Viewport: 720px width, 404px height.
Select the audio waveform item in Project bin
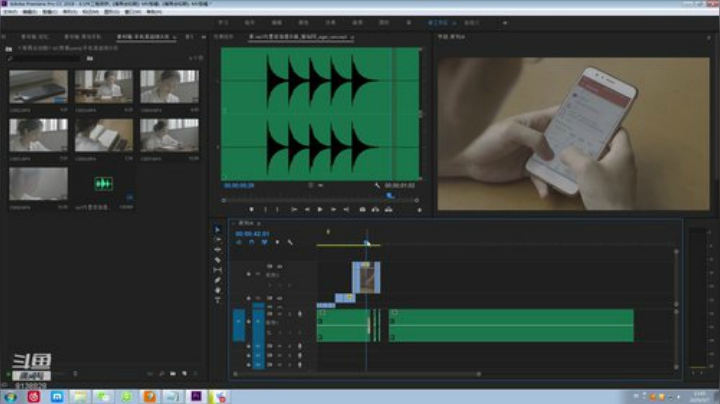(x=104, y=185)
